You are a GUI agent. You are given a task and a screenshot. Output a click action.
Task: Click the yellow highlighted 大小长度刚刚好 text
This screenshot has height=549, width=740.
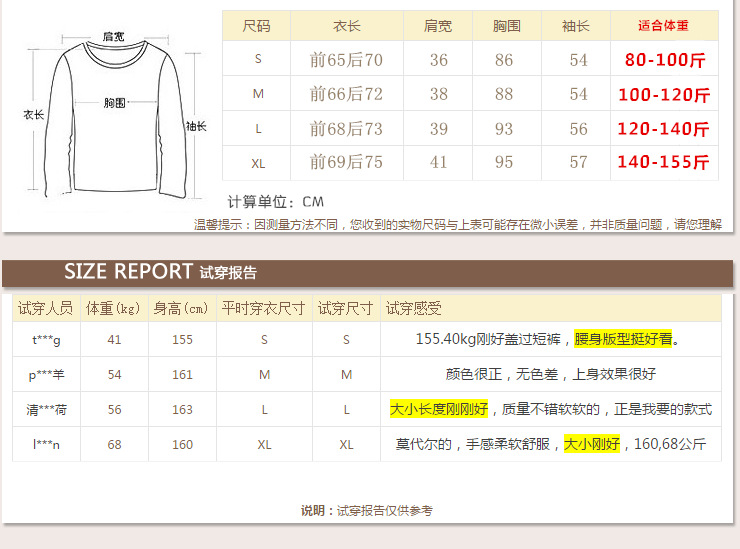point(439,410)
